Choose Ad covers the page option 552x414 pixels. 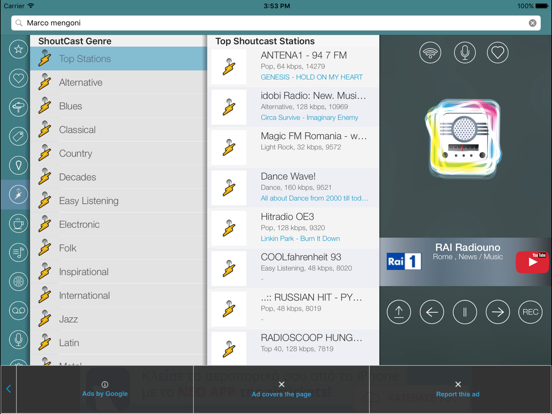[281, 389]
